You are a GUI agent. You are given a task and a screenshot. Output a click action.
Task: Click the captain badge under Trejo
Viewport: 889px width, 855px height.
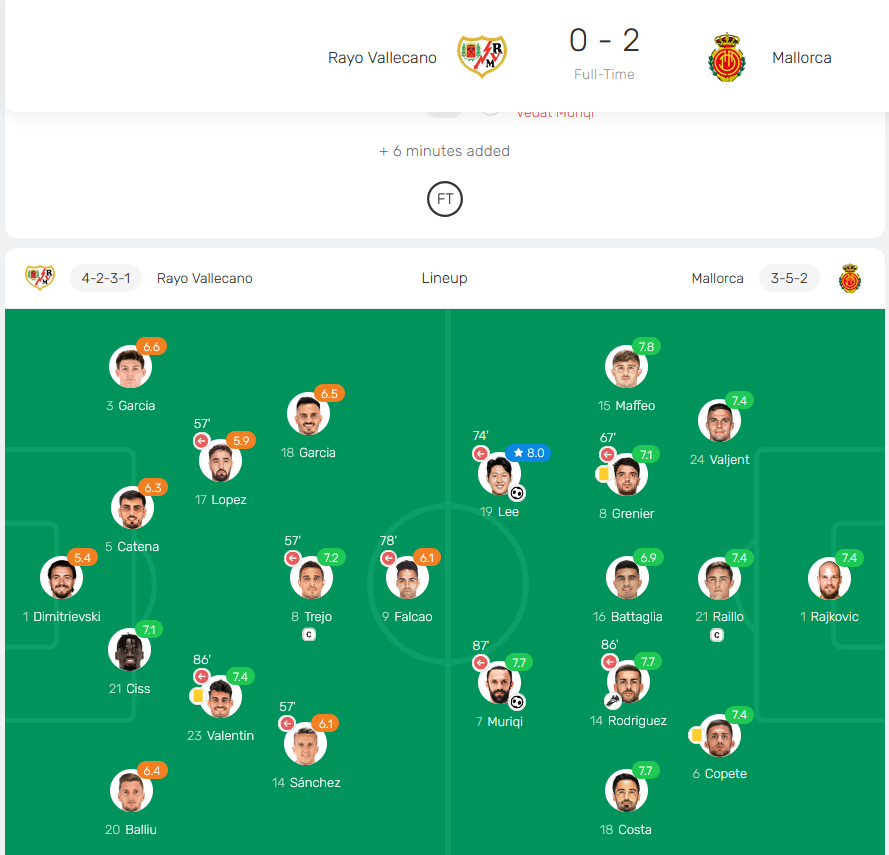point(309,635)
